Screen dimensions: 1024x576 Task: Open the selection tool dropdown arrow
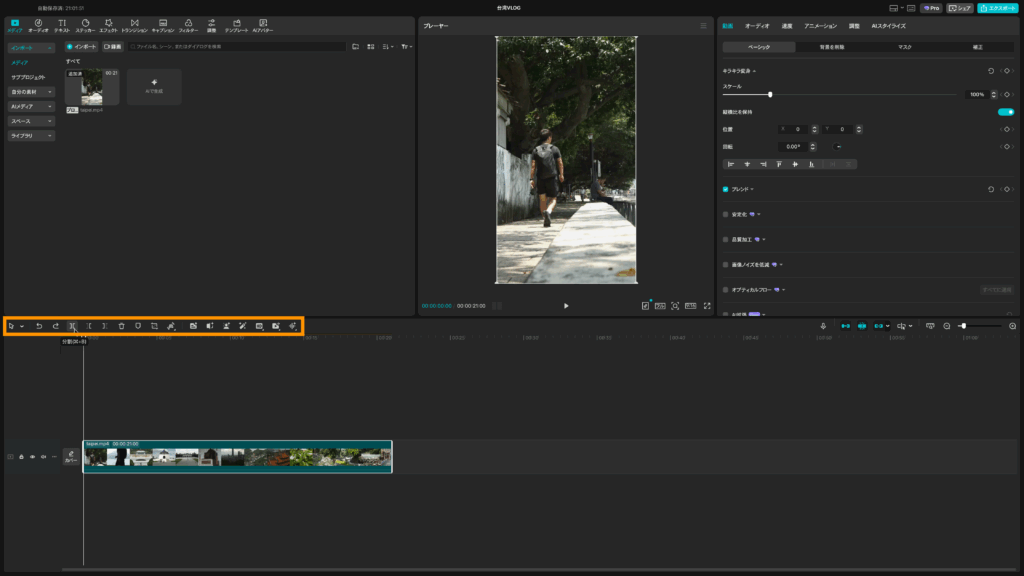pyautogui.click(x=22, y=326)
